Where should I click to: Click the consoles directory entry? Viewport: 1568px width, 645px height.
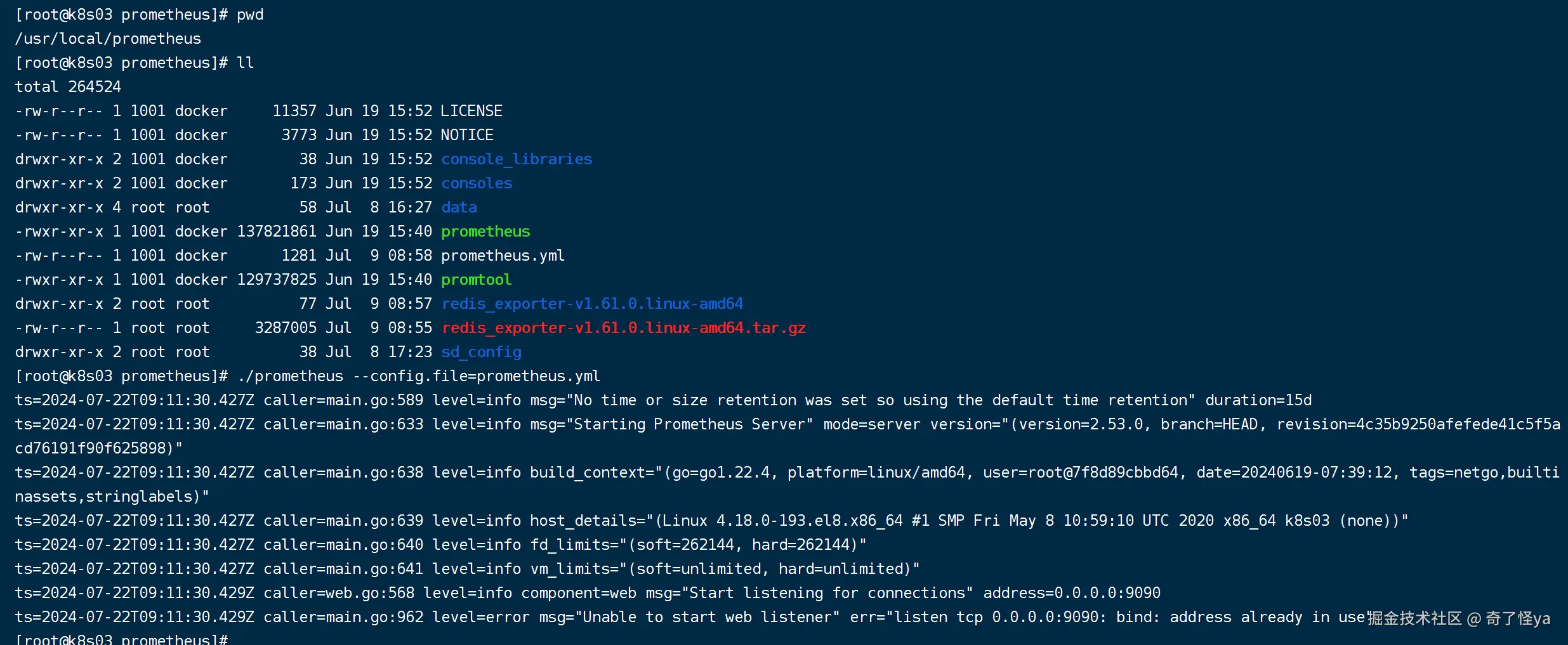click(x=477, y=183)
